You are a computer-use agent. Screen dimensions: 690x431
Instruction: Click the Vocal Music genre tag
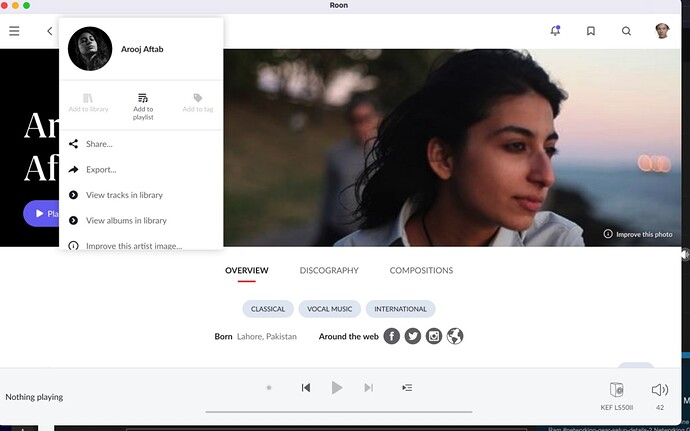[330, 309]
